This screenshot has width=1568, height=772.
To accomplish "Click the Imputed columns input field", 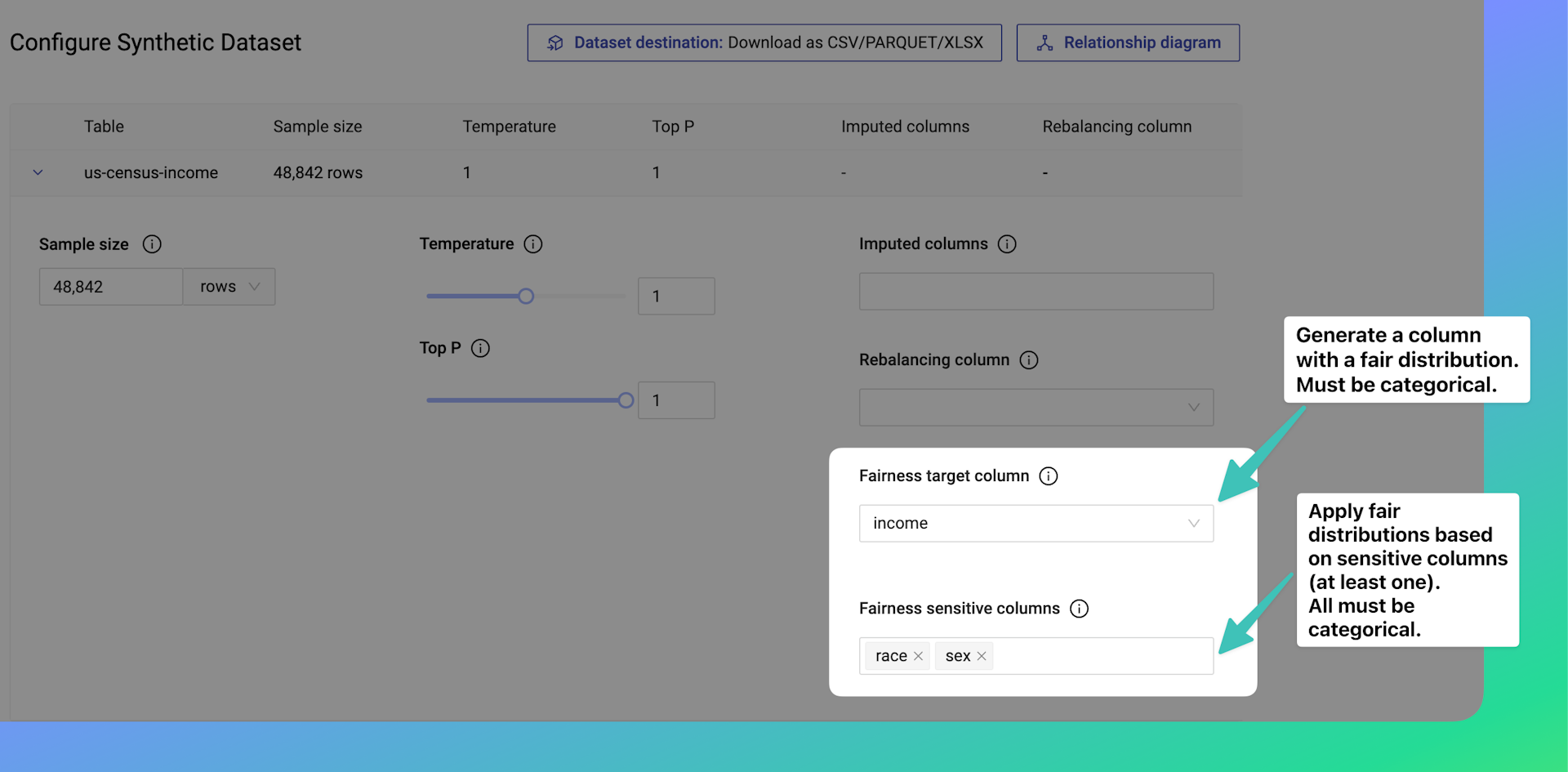I will coord(1036,291).
